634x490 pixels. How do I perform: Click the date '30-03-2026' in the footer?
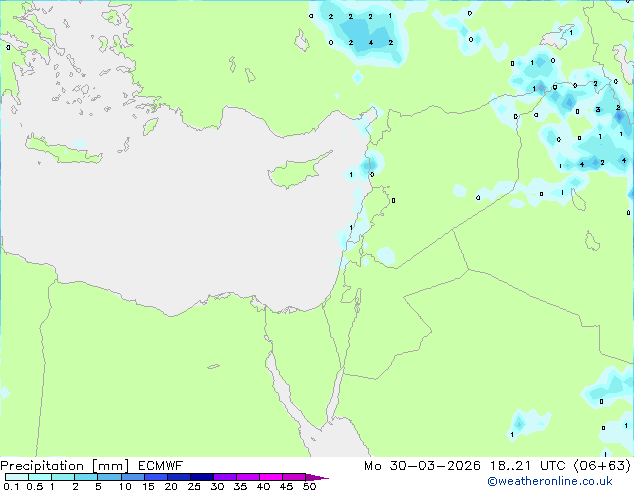click(435, 466)
